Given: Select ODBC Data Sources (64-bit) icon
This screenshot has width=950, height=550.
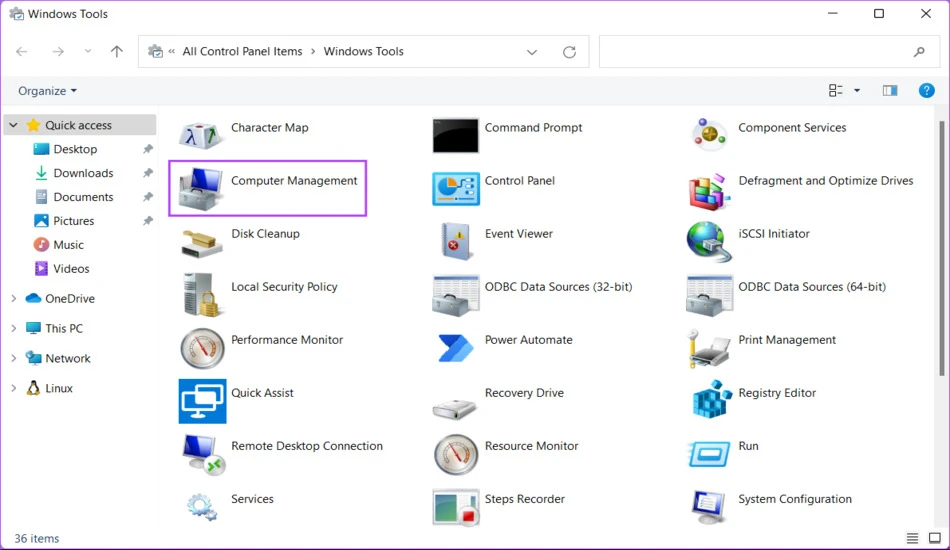Looking at the screenshot, I should click(x=709, y=296).
